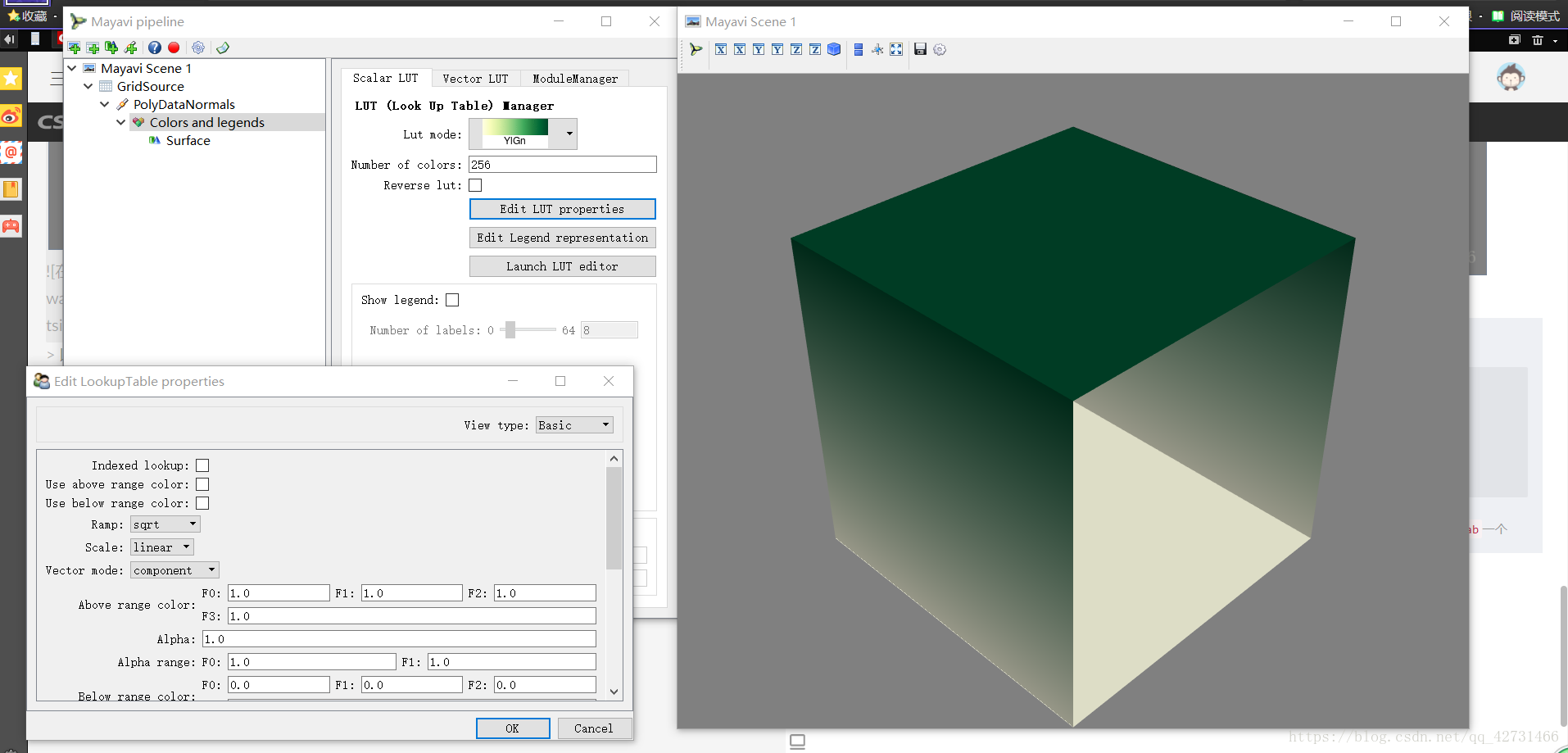Click Above range color F0 field
The height and width of the screenshot is (753, 1568).
tap(279, 593)
